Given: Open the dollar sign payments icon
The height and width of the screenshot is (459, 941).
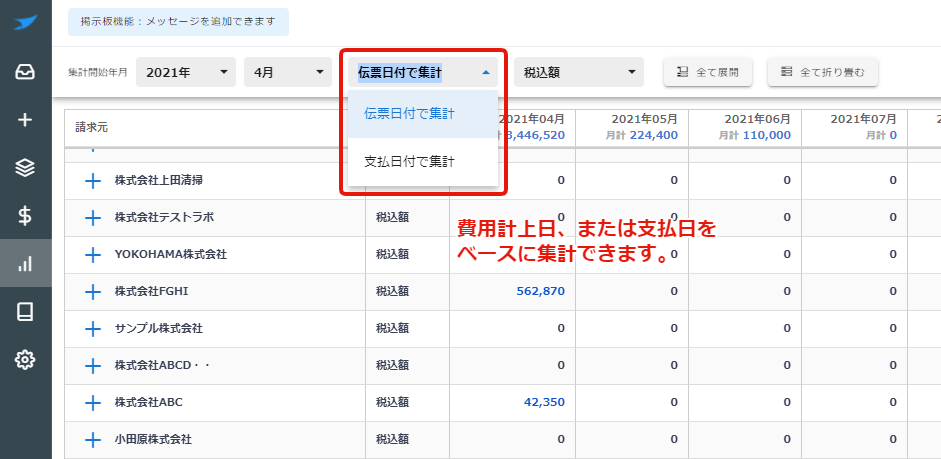Looking at the screenshot, I should pyautogui.click(x=25, y=215).
